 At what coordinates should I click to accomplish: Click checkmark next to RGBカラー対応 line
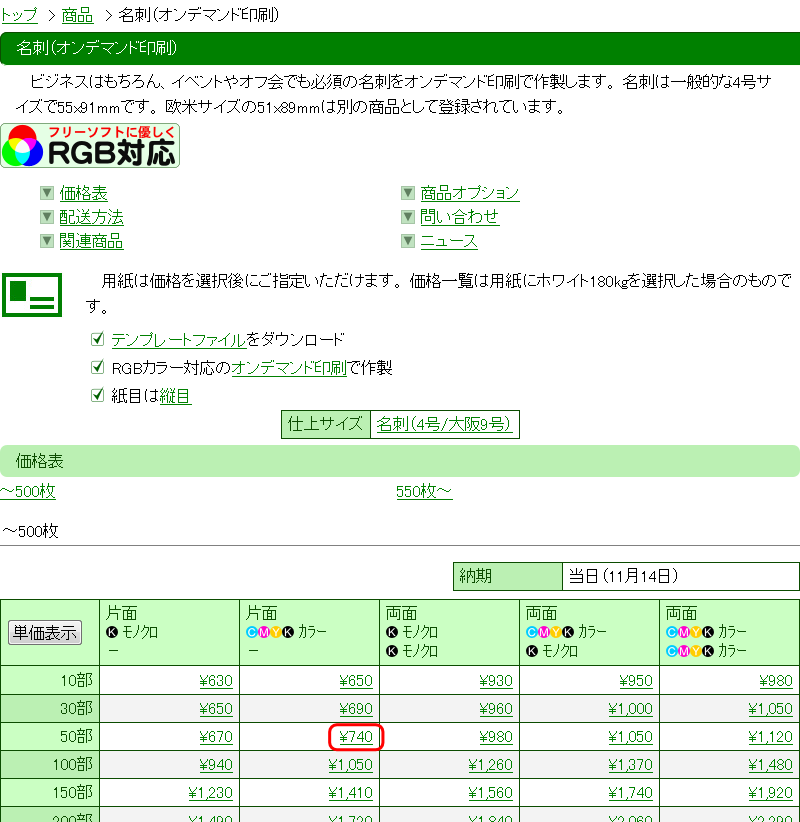point(97,367)
